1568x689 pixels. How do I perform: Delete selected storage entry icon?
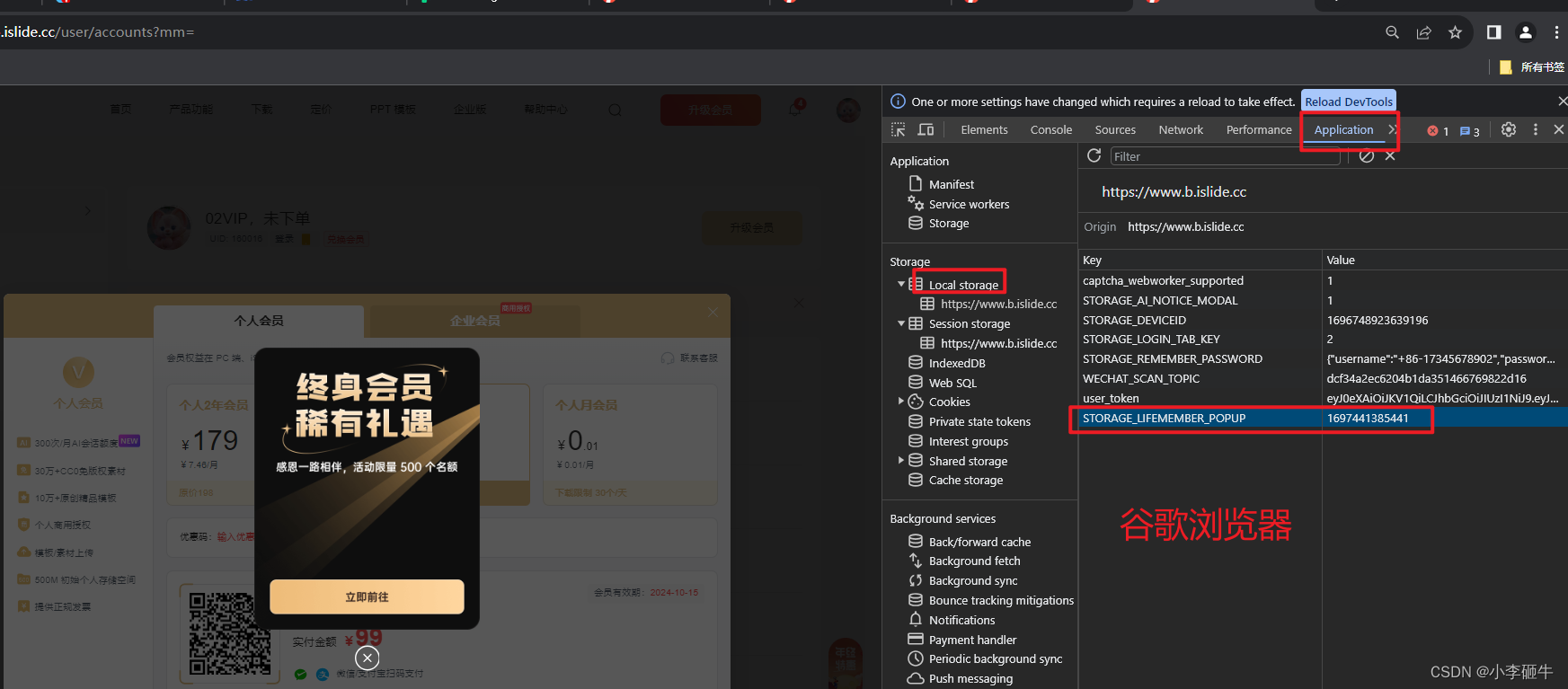point(1390,156)
